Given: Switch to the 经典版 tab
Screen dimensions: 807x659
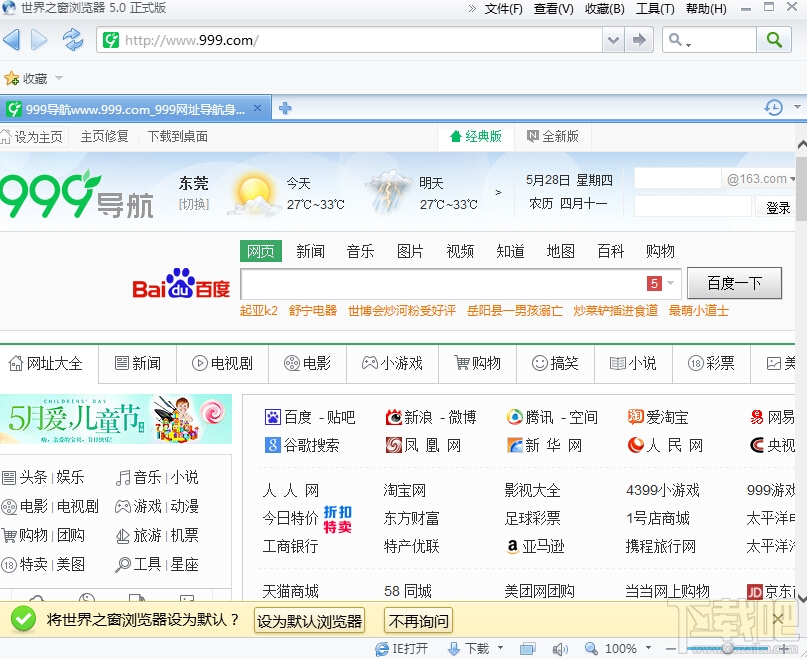Looking at the screenshot, I should (x=476, y=136).
